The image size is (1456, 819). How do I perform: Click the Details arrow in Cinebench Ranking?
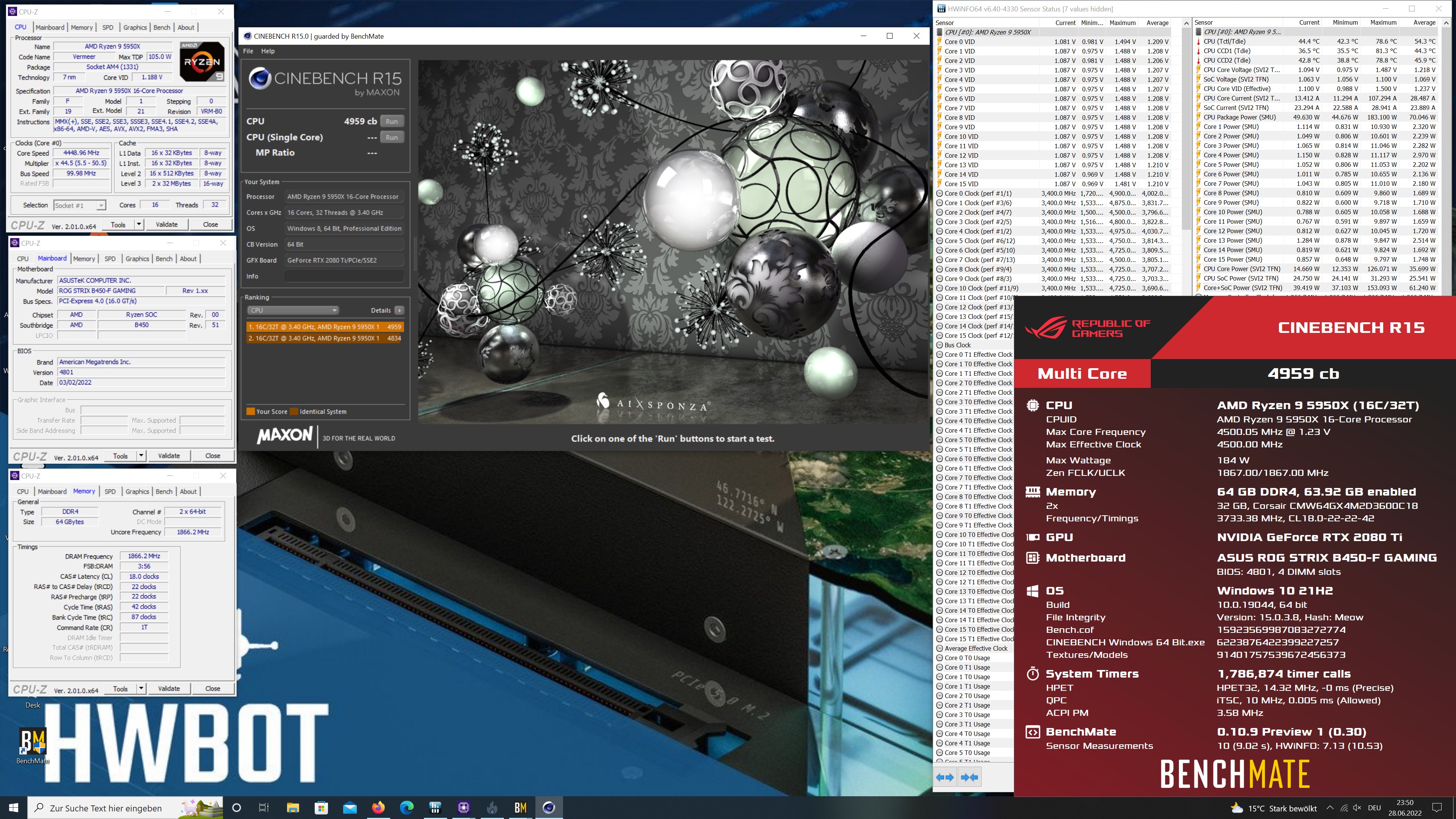tap(400, 310)
